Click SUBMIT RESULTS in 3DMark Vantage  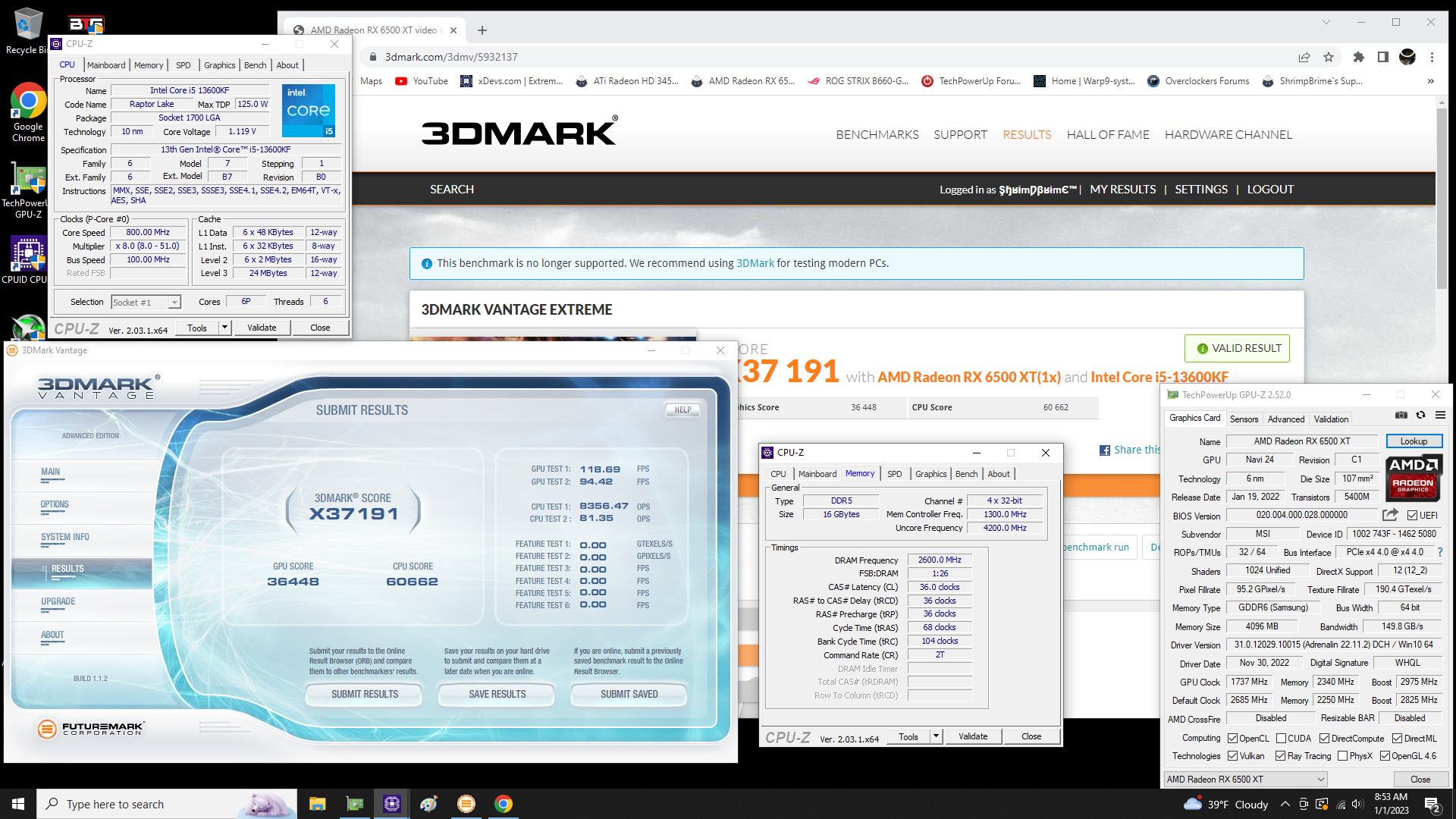tap(365, 694)
